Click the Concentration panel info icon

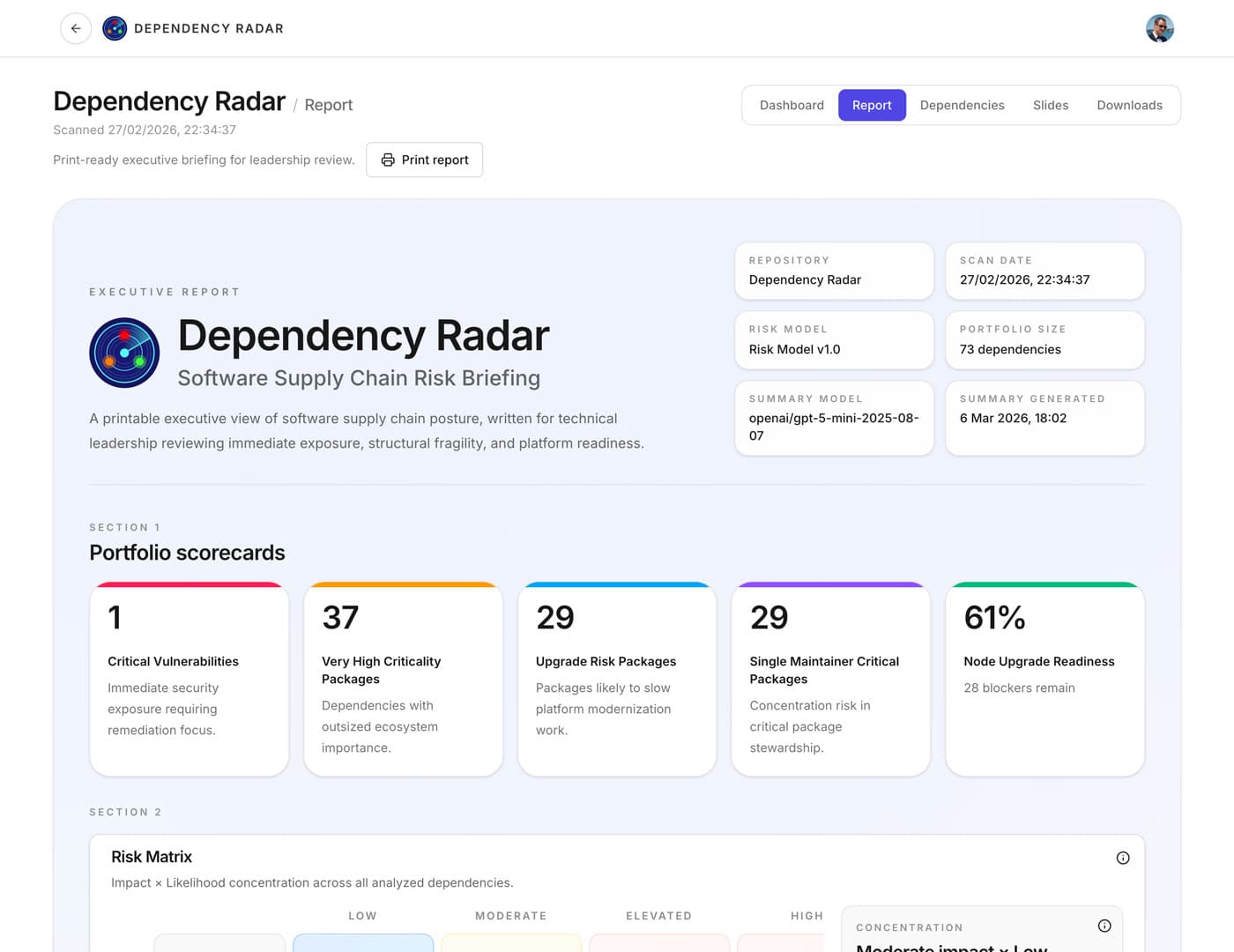(x=1104, y=926)
